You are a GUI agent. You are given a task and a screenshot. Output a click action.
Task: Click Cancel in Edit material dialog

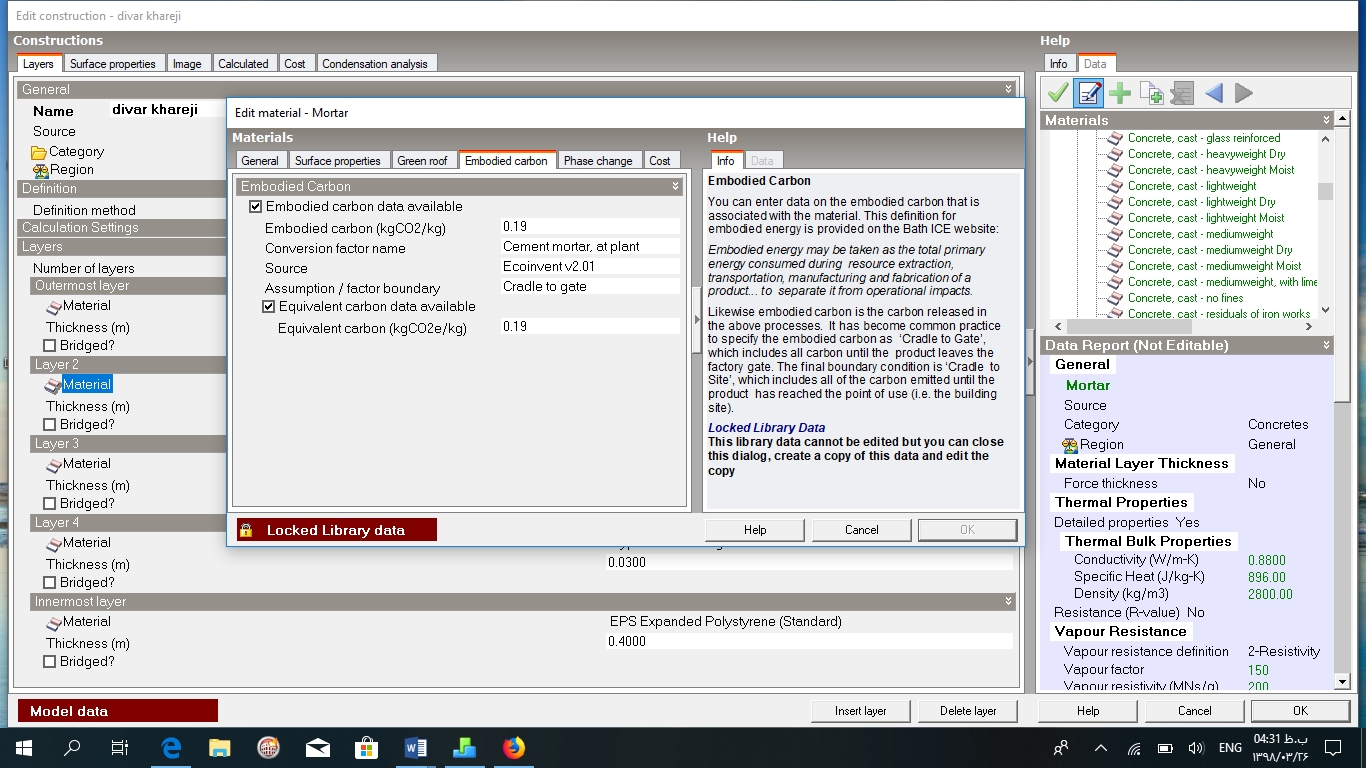click(861, 530)
